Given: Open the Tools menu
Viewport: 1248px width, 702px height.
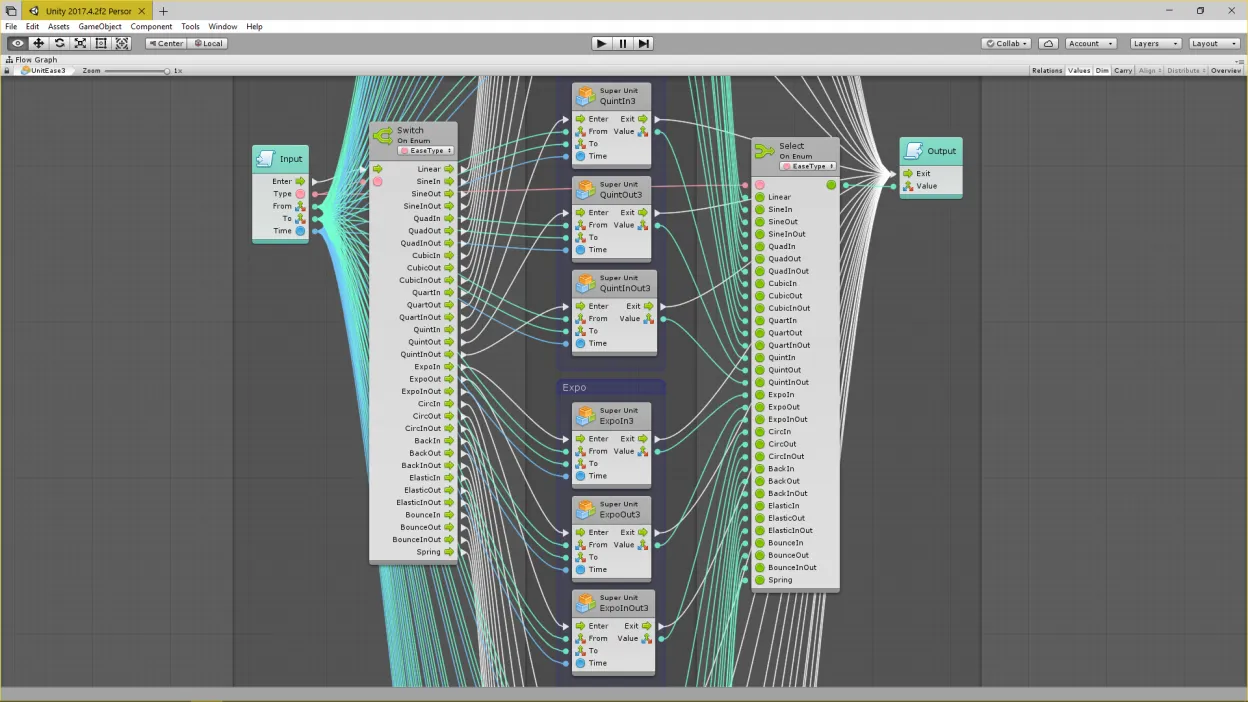Looking at the screenshot, I should [x=190, y=26].
